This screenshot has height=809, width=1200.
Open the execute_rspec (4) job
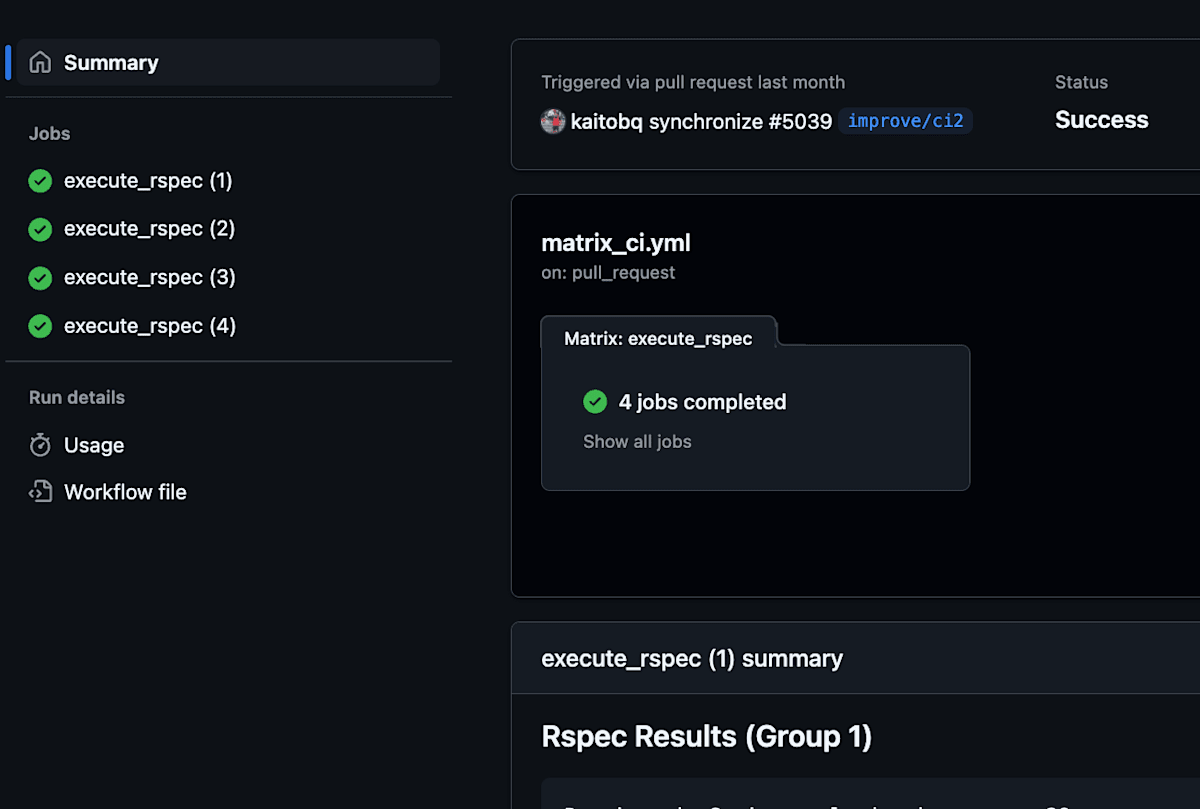[x=149, y=326]
